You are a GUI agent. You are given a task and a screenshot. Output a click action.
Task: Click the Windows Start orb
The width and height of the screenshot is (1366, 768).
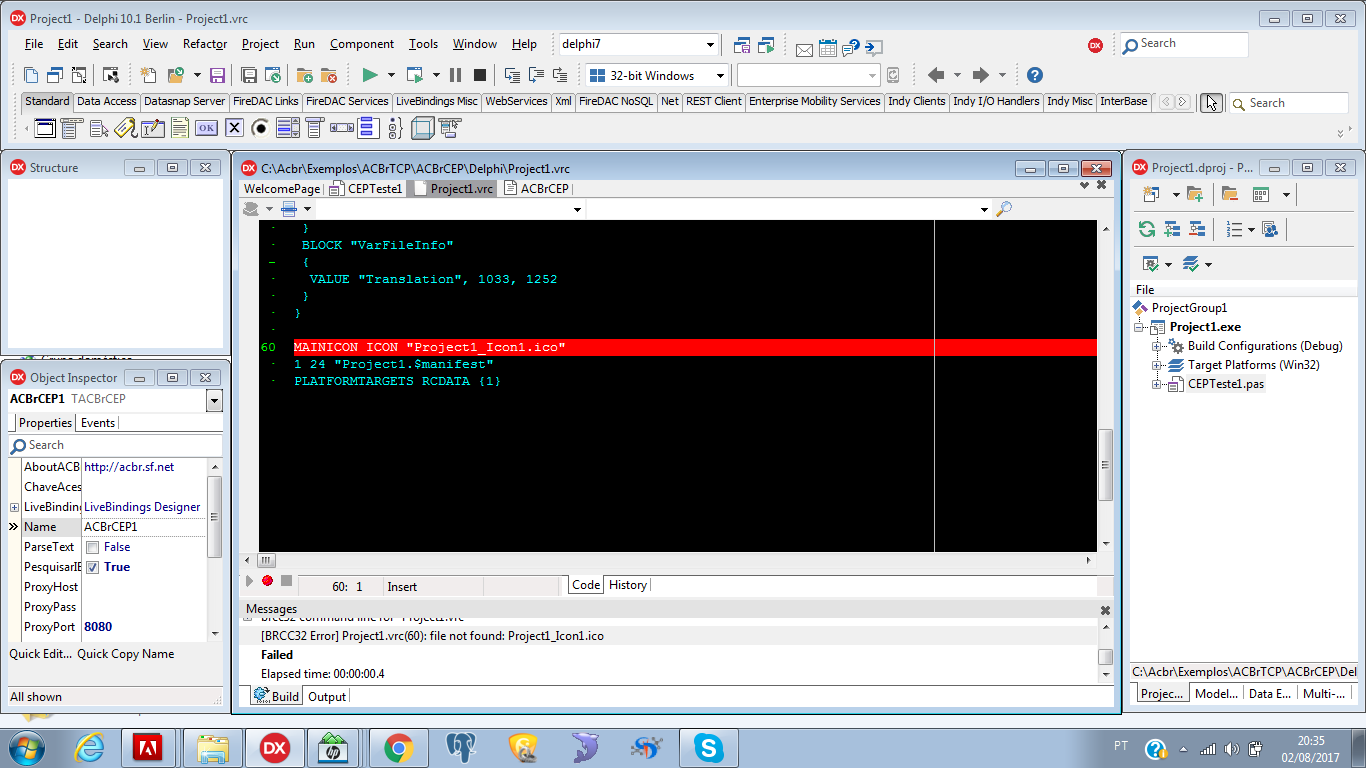(25, 747)
